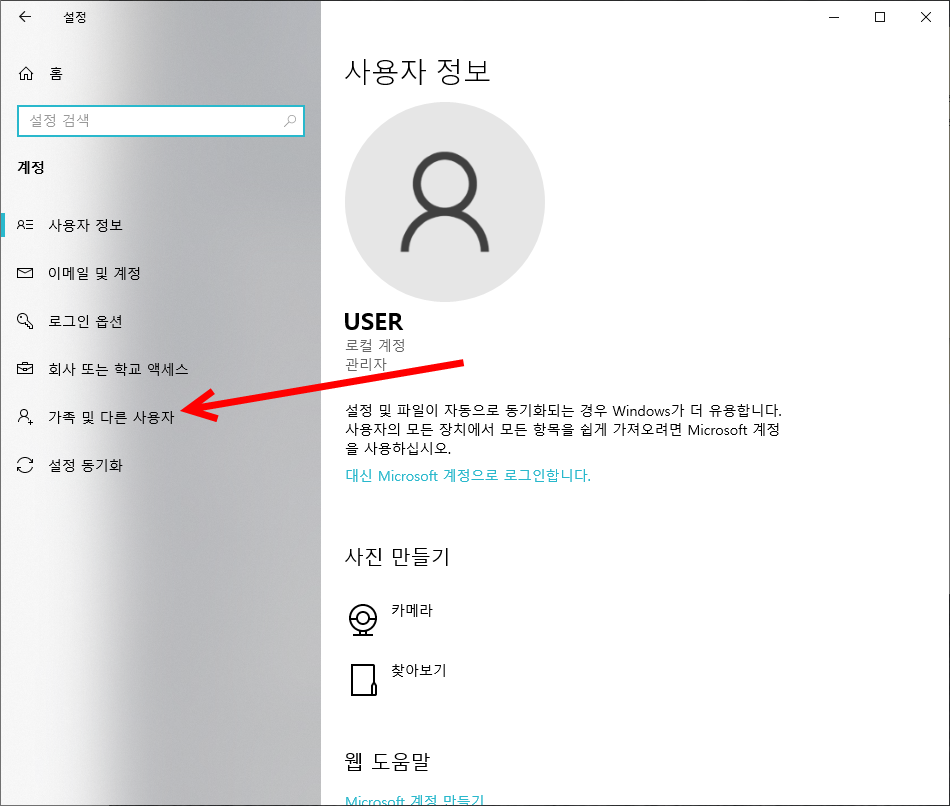
Task: Choose 카메라 to take photo
Action: [412, 610]
